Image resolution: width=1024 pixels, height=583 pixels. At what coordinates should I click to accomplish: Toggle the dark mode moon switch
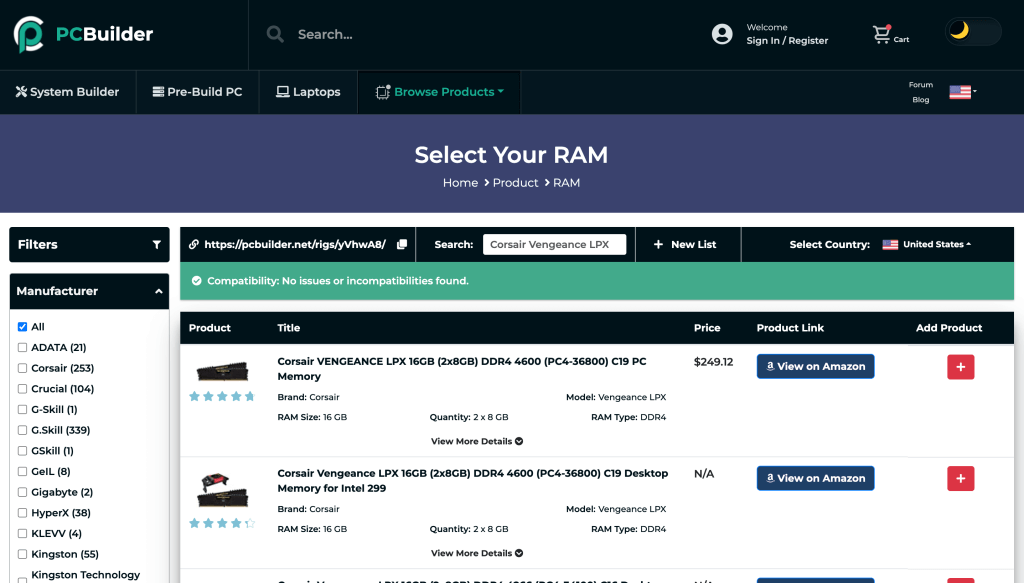click(x=972, y=31)
